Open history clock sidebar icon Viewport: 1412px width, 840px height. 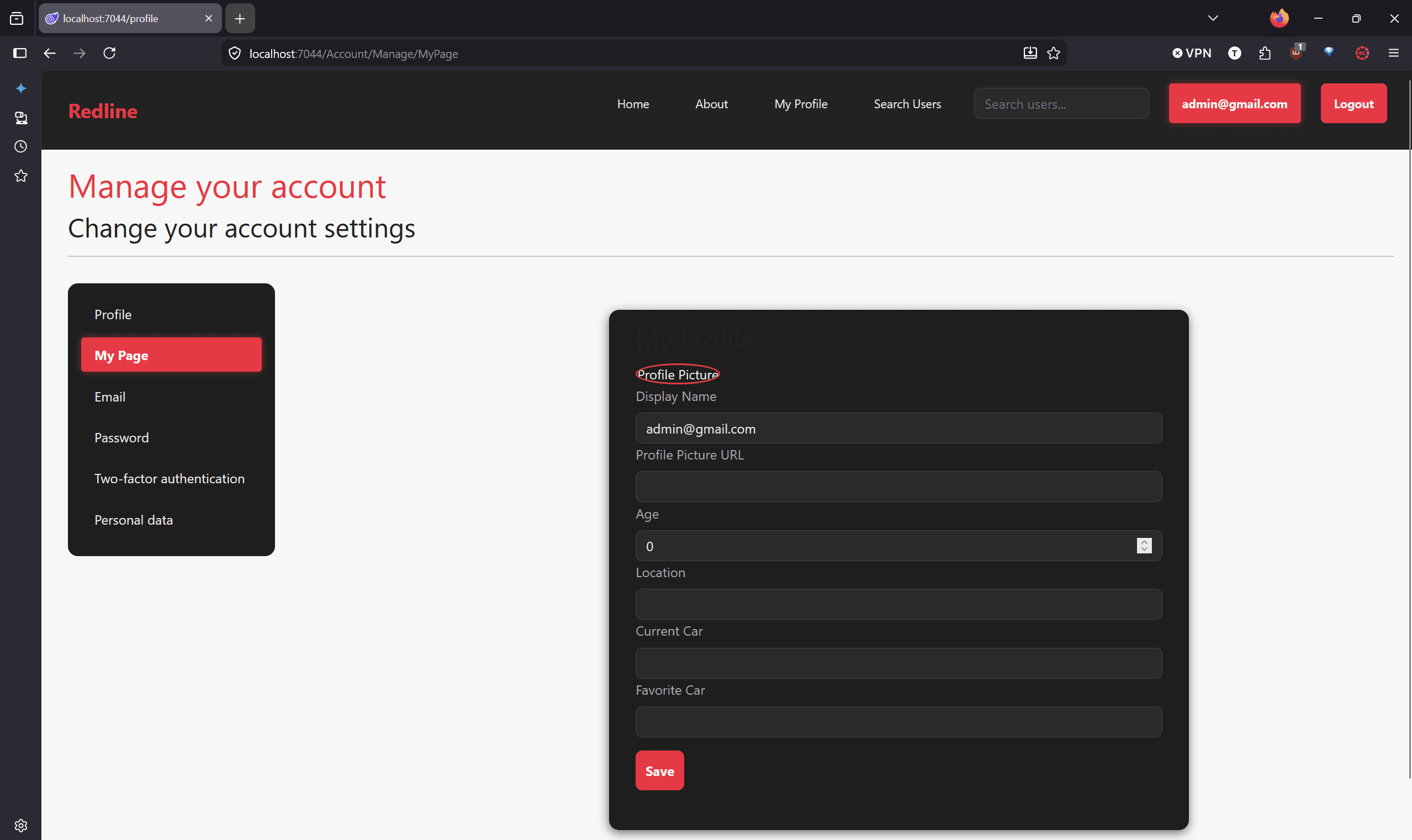[21, 146]
